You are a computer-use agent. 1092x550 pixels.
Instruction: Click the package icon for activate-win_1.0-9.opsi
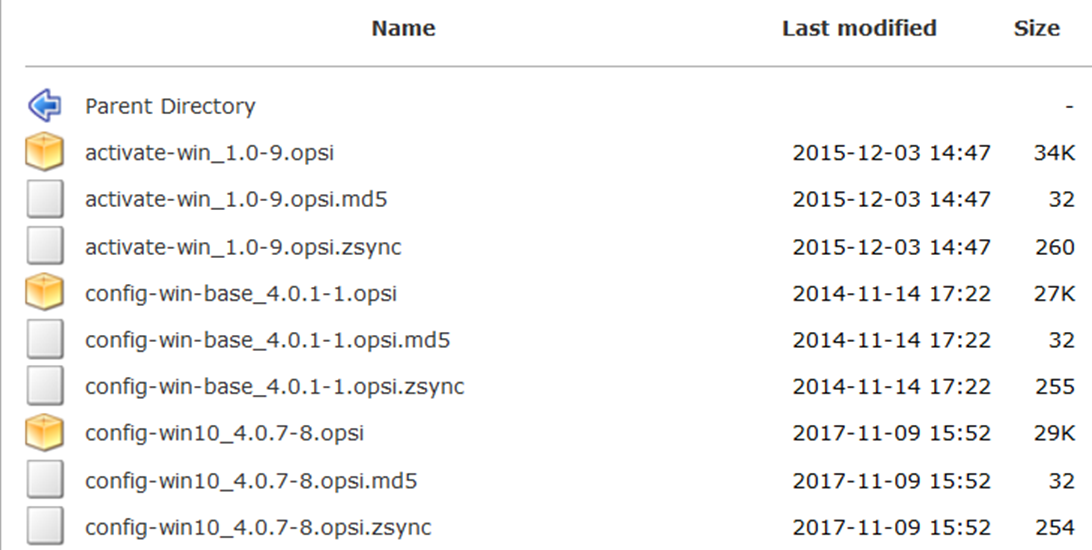pyautogui.click(x=44, y=152)
